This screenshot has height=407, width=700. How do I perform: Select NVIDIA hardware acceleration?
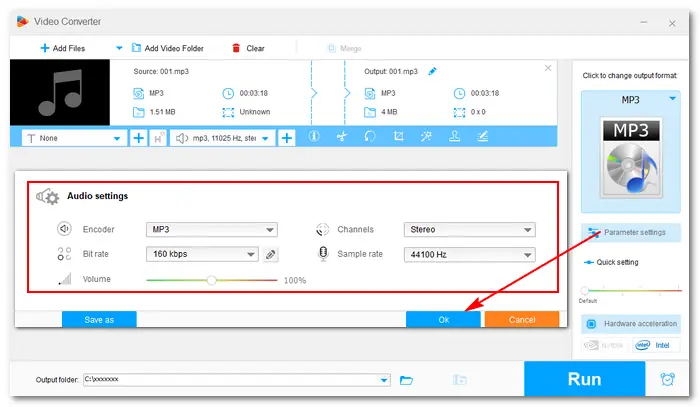pos(604,345)
